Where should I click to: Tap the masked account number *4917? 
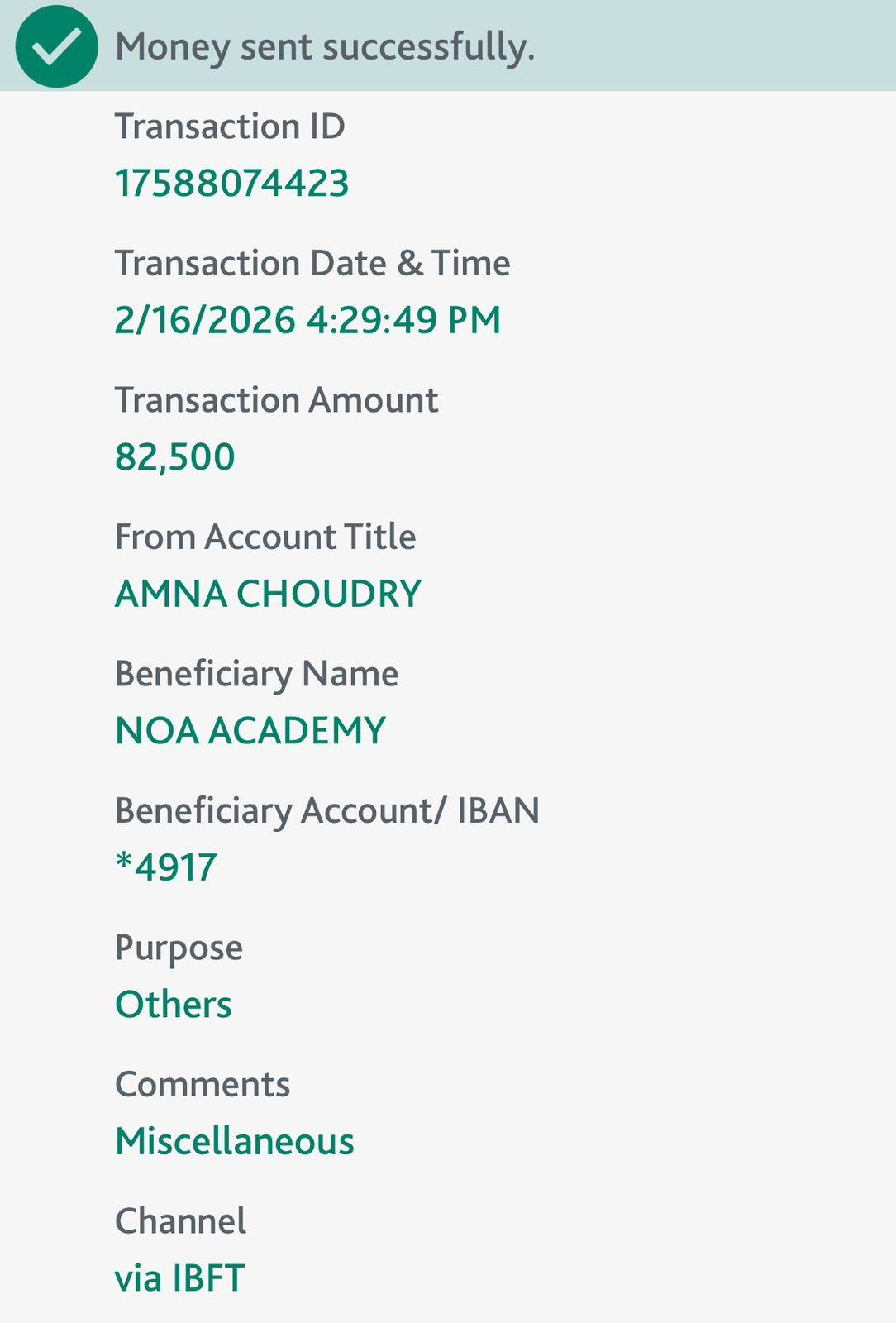click(166, 867)
